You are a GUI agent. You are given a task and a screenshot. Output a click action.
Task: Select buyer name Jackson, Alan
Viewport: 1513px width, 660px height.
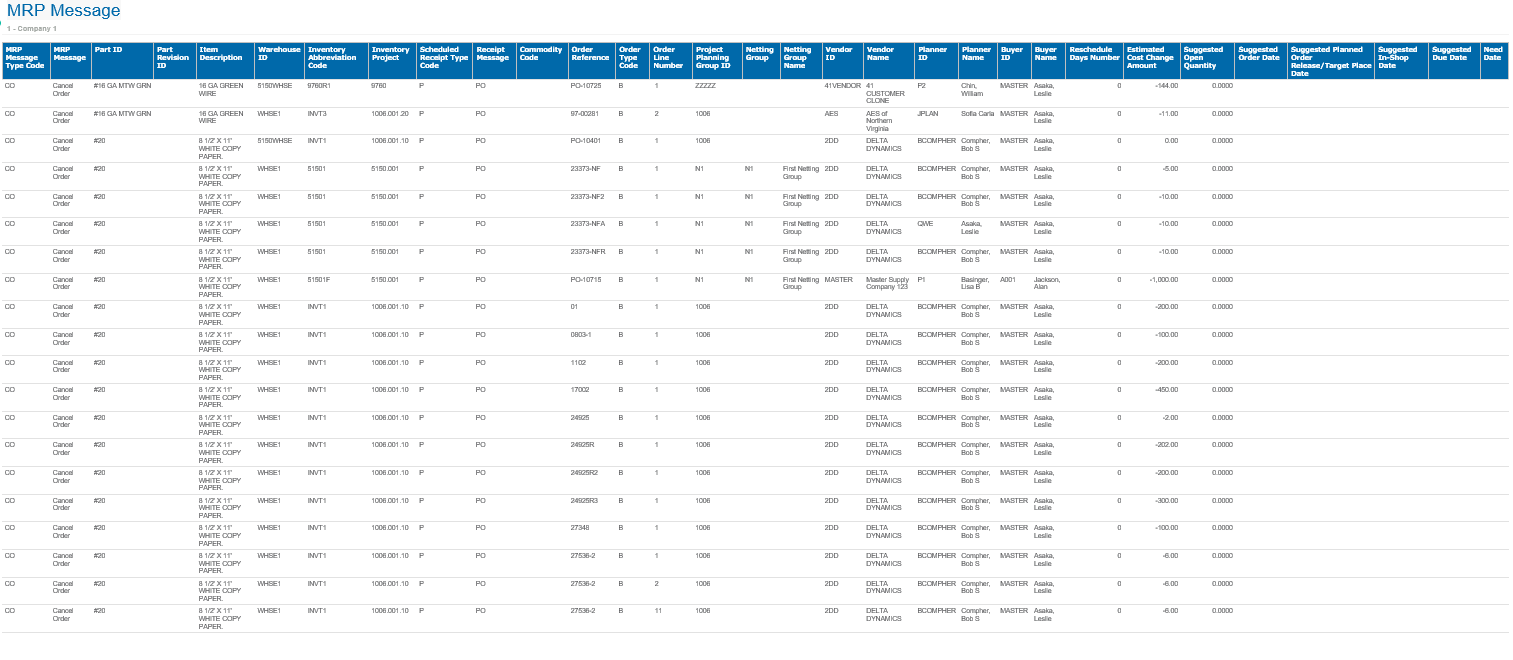(x=1047, y=284)
